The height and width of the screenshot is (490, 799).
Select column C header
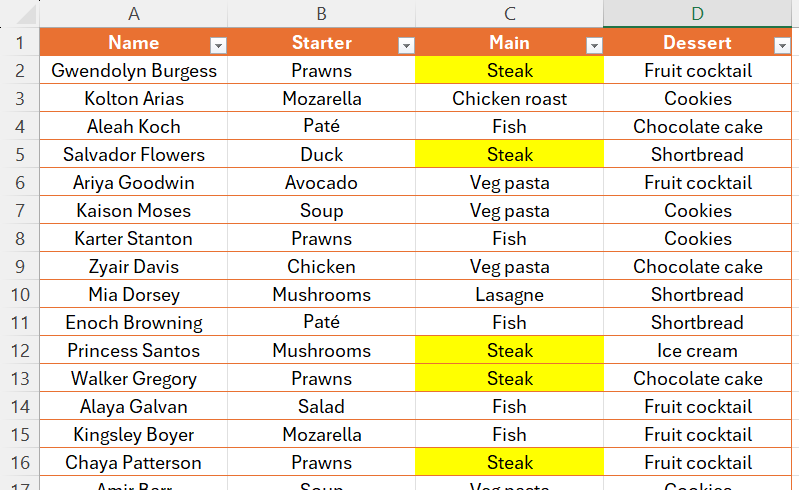509,14
